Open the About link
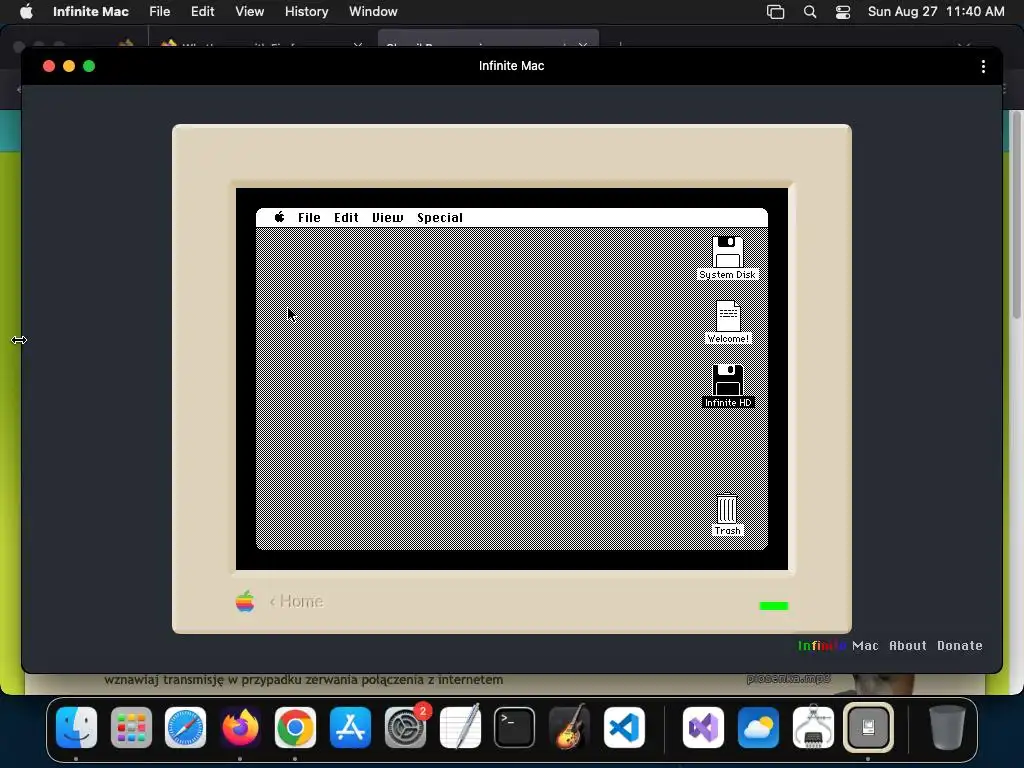The image size is (1024, 768). click(x=908, y=645)
